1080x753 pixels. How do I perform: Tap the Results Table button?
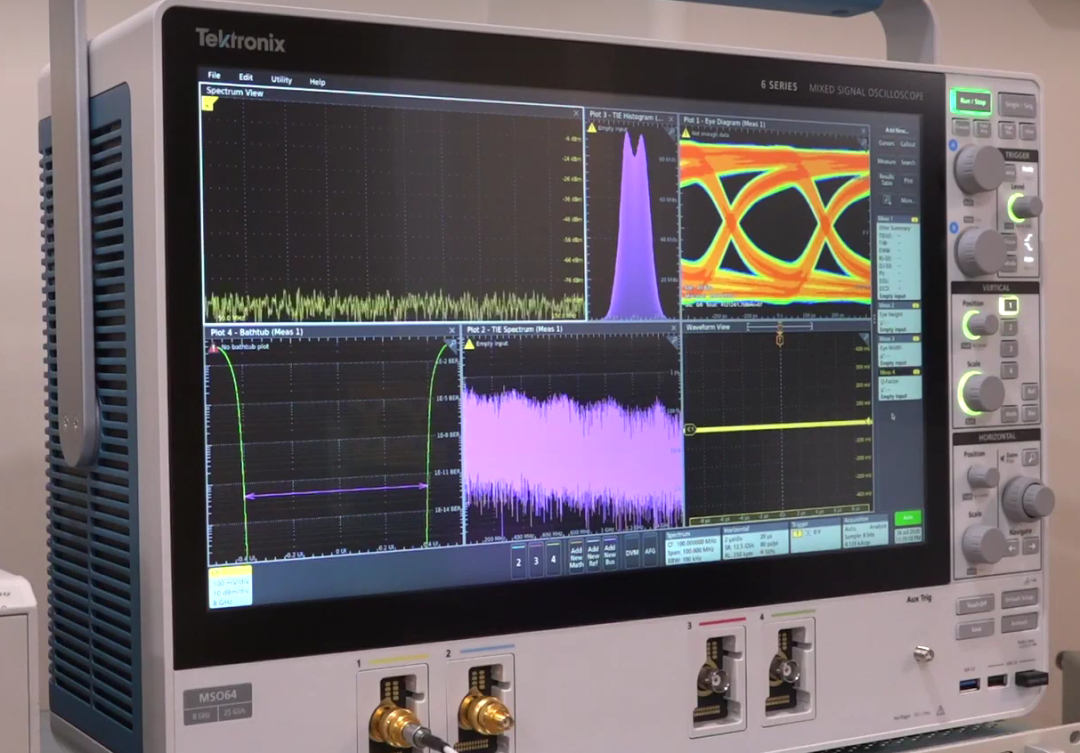click(x=886, y=180)
